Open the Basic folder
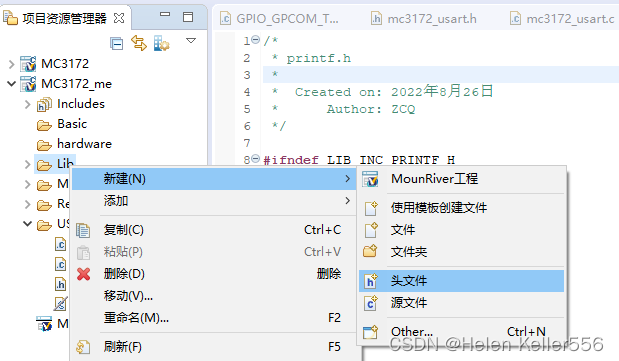Image resolution: width=619 pixels, height=361 pixels. click(x=72, y=124)
